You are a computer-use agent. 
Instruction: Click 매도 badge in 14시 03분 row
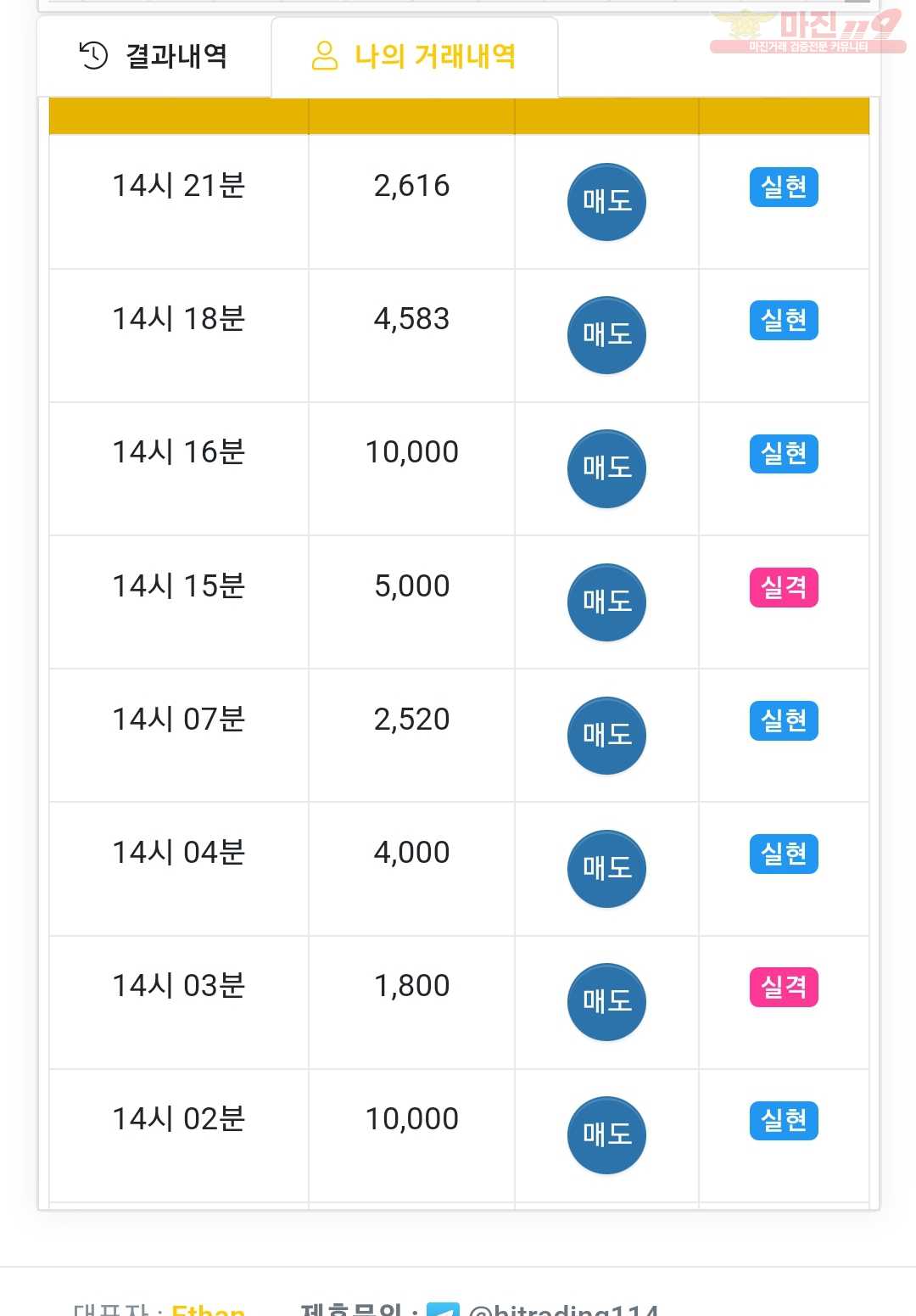pos(606,1002)
